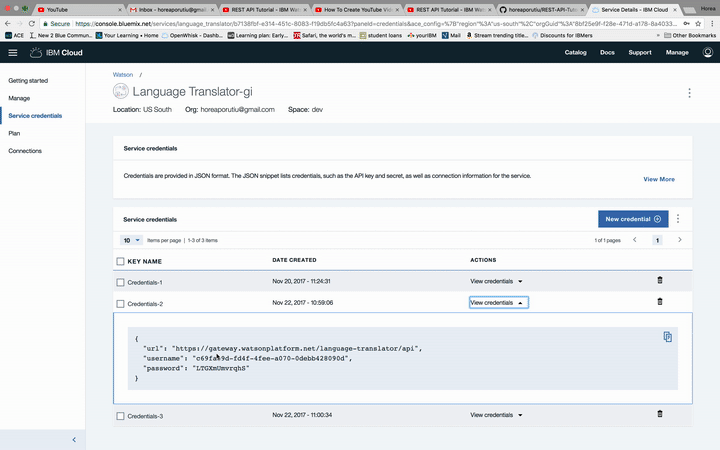Viewport: 720px width, 450px height.
Task: Click the "url" line in the credentials JSON
Action: [x=282, y=349]
